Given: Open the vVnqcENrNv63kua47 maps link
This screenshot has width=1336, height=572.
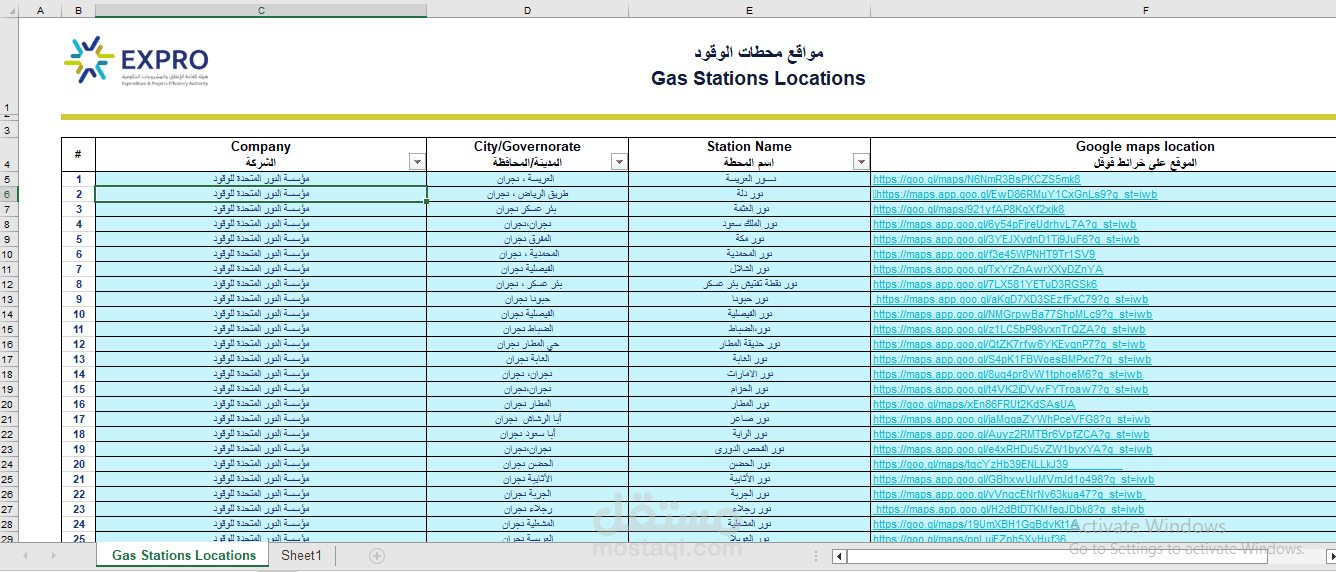Looking at the screenshot, I should pos(1008,494).
